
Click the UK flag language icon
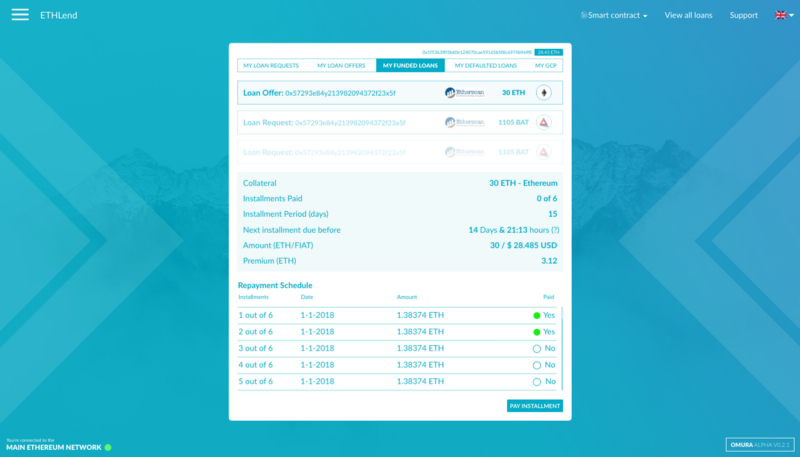(x=780, y=16)
